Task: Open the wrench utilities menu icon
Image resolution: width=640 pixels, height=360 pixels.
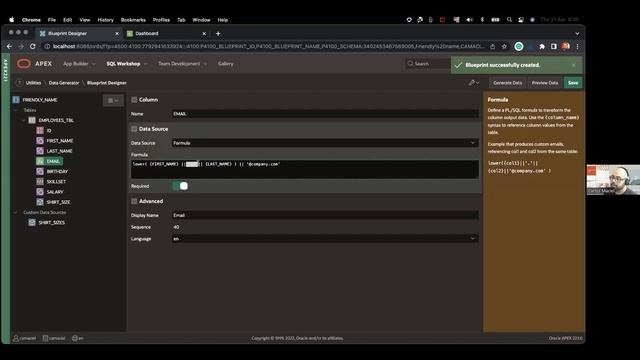Action: click(473, 83)
